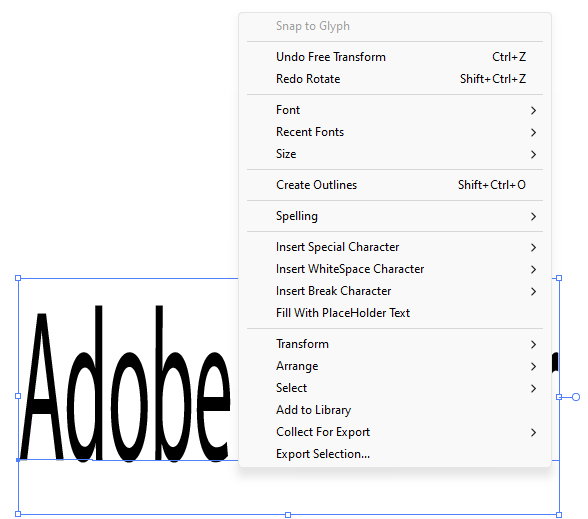Screen dimensions: 588x519
Task: Open the Transform submenu
Action: [x=395, y=344]
